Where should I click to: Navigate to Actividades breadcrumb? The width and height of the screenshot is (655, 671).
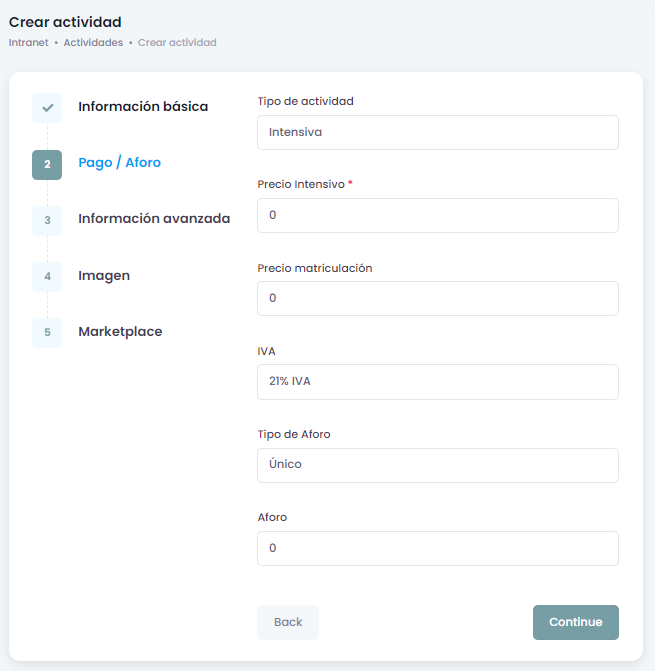(x=93, y=43)
